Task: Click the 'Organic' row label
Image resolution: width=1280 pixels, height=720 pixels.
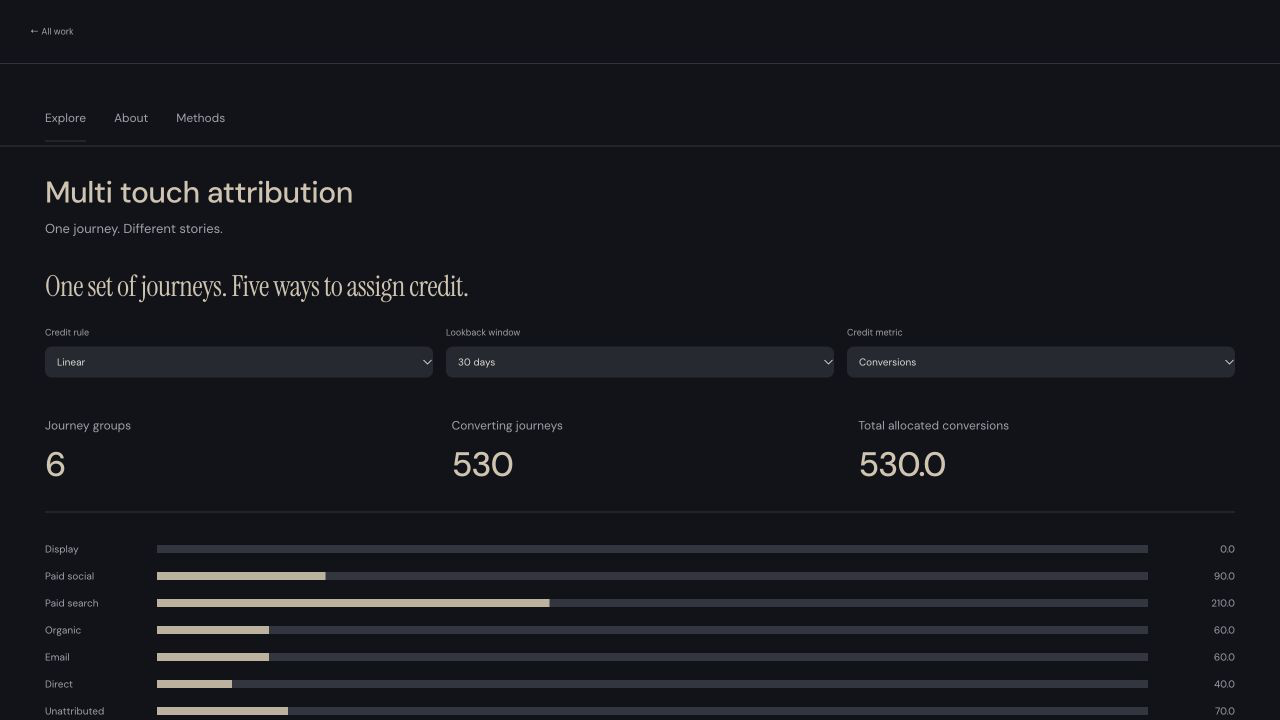Action: (x=63, y=630)
